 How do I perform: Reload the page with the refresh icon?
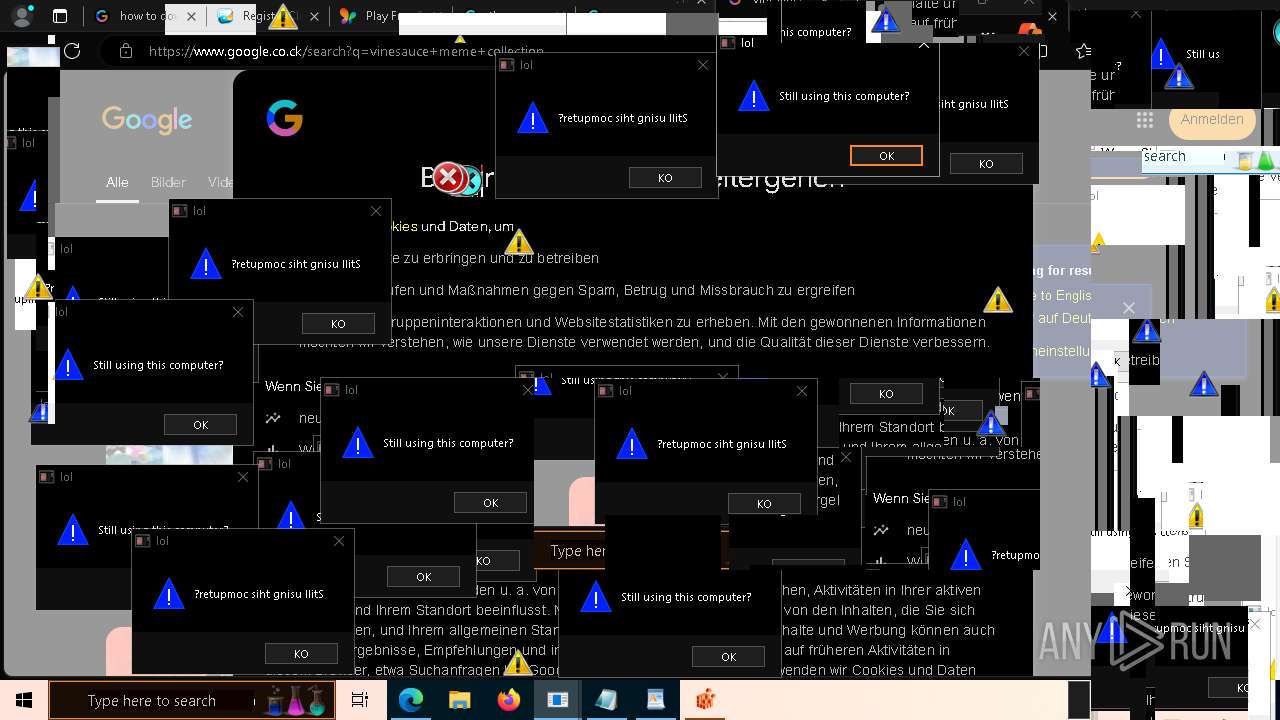pyautogui.click(x=72, y=51)
